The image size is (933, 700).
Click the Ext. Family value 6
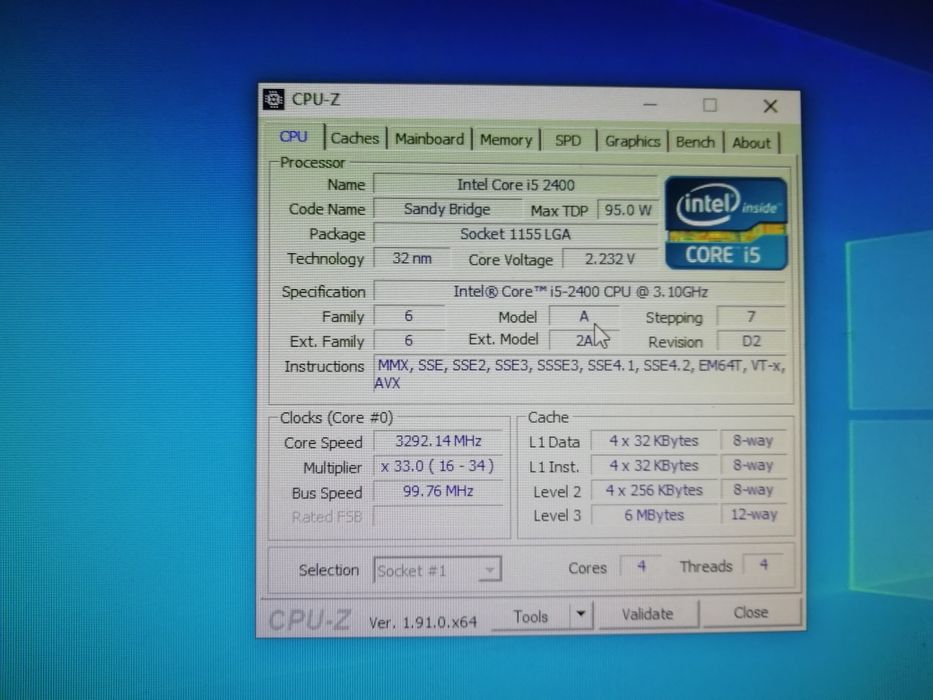(x=409, y=340)
